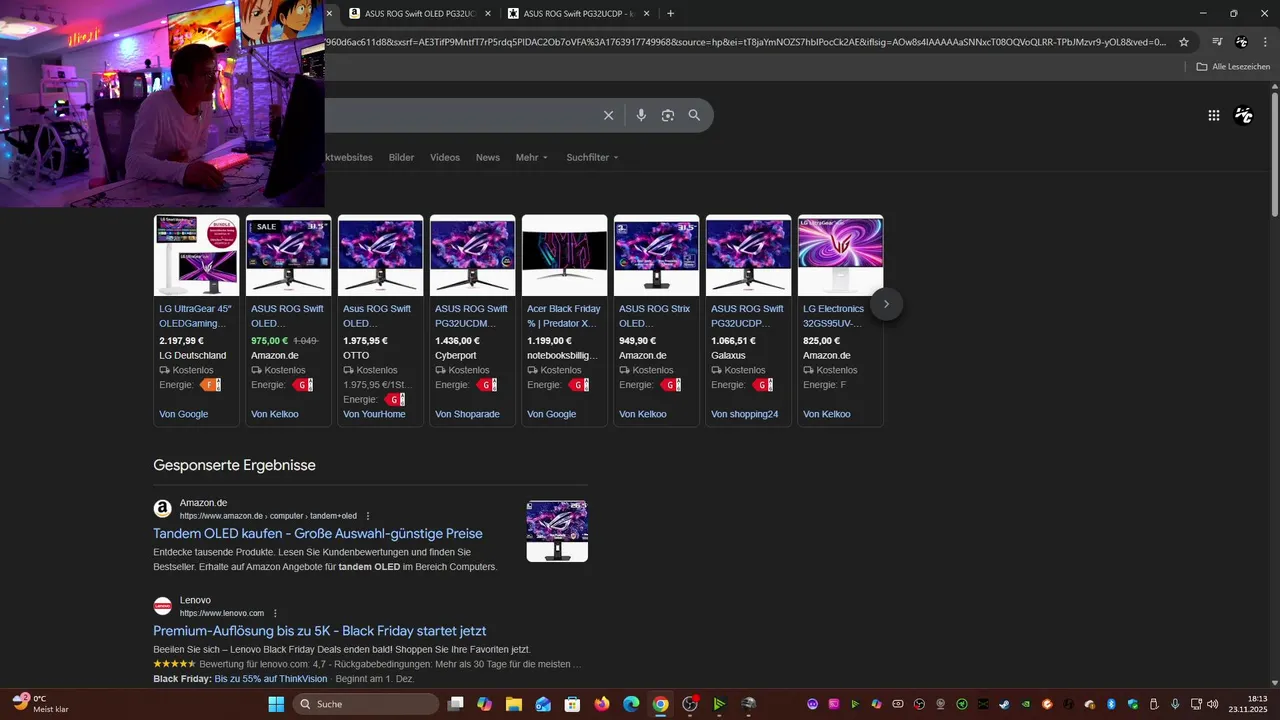
Task: Switch to the Videos results tab
Action: pos(445,157)
